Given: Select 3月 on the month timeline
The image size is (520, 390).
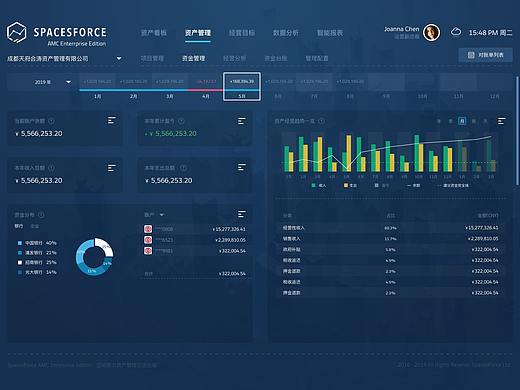Looking at the screenshot, I should coord(170,96).
